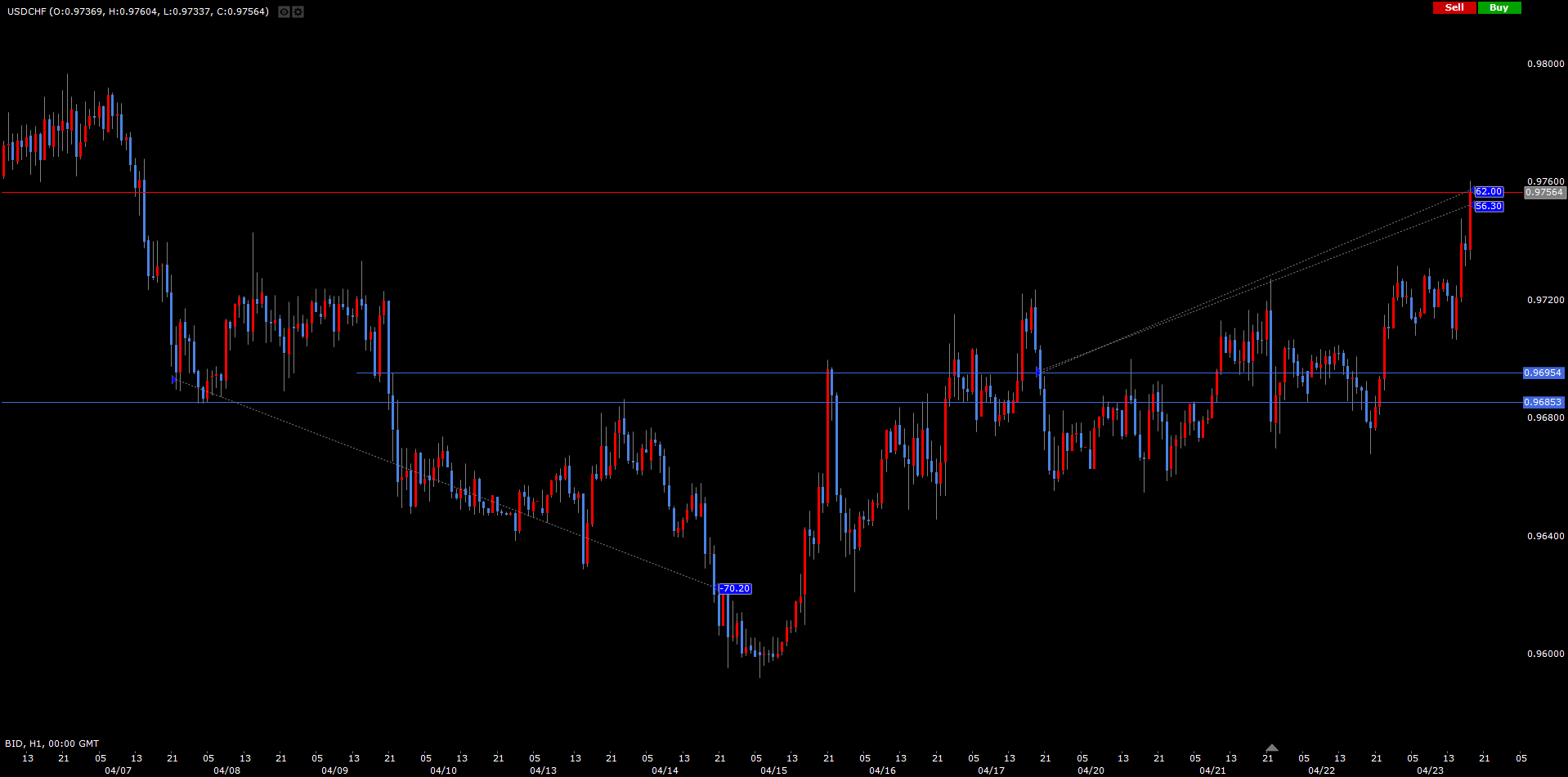Viewport: 1568px width, 777px height.
Task: Click the 0.96000 price axis label
Action: click(x=1545, y=654)
